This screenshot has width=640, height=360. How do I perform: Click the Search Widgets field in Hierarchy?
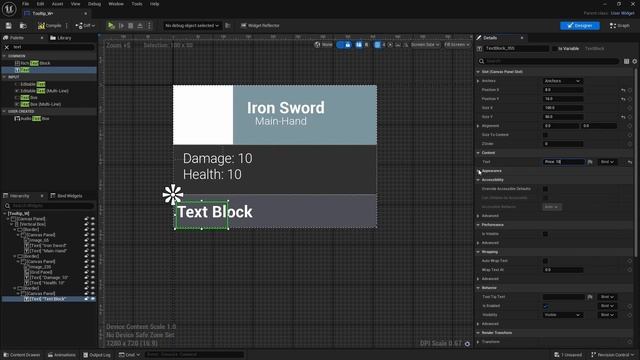(49, 206)
